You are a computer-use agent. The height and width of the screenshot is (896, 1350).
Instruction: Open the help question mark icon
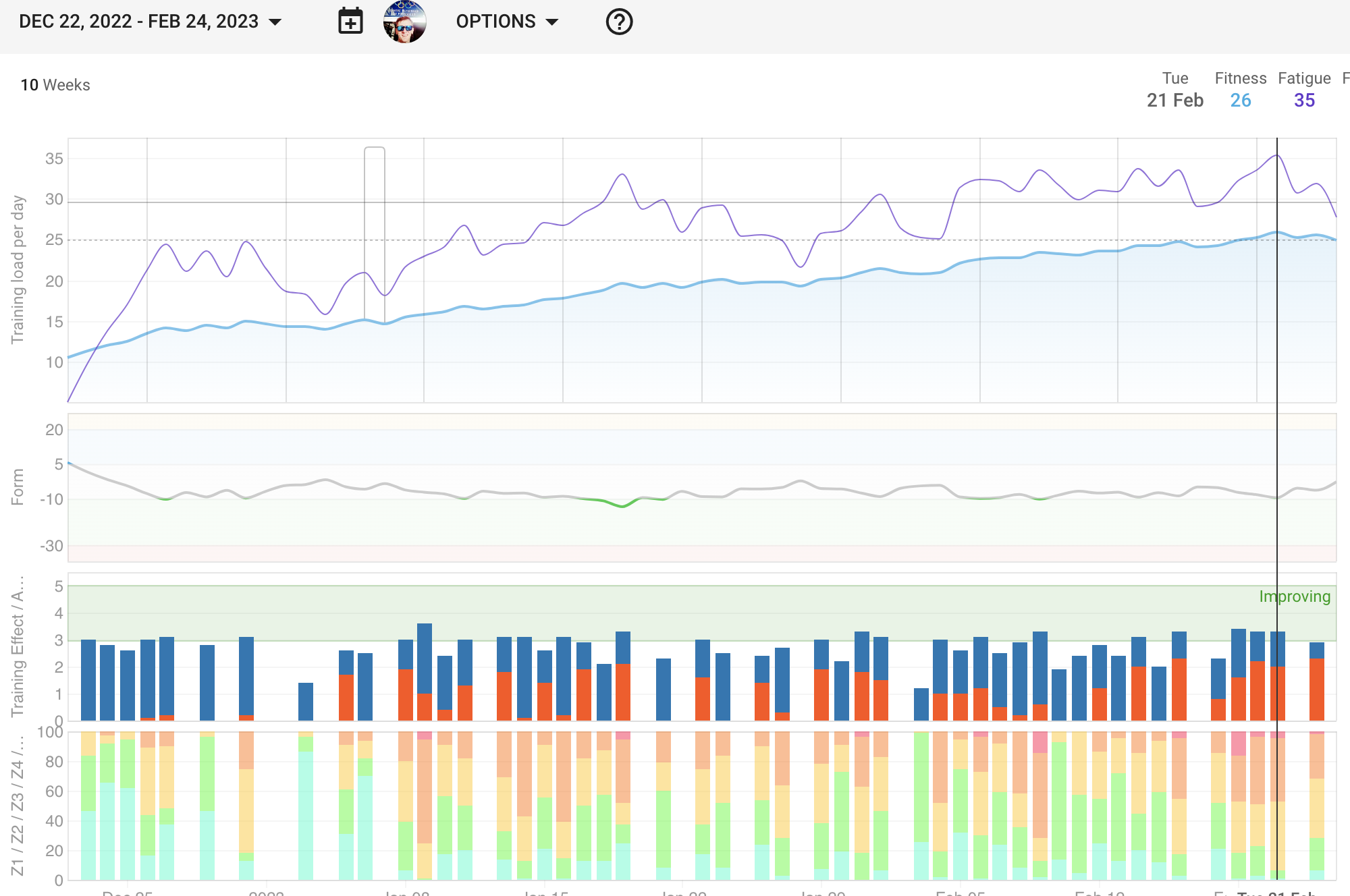[619, 22]
